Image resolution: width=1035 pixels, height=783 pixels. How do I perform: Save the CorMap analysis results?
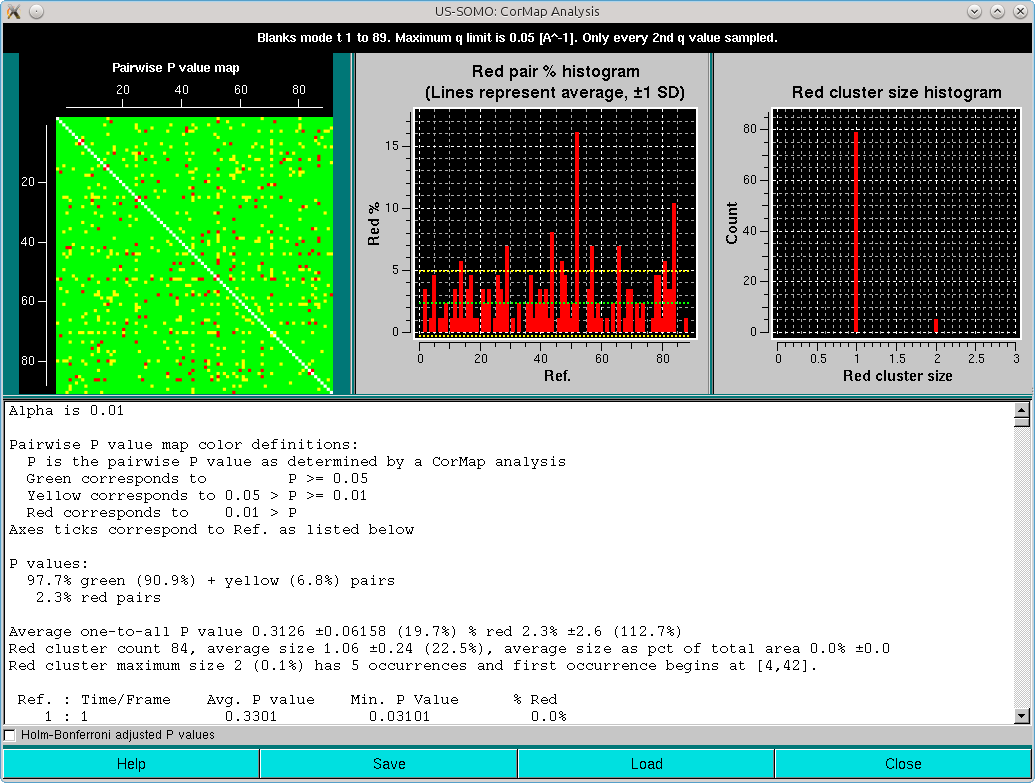pyautogui.click(x=389, y=762)
